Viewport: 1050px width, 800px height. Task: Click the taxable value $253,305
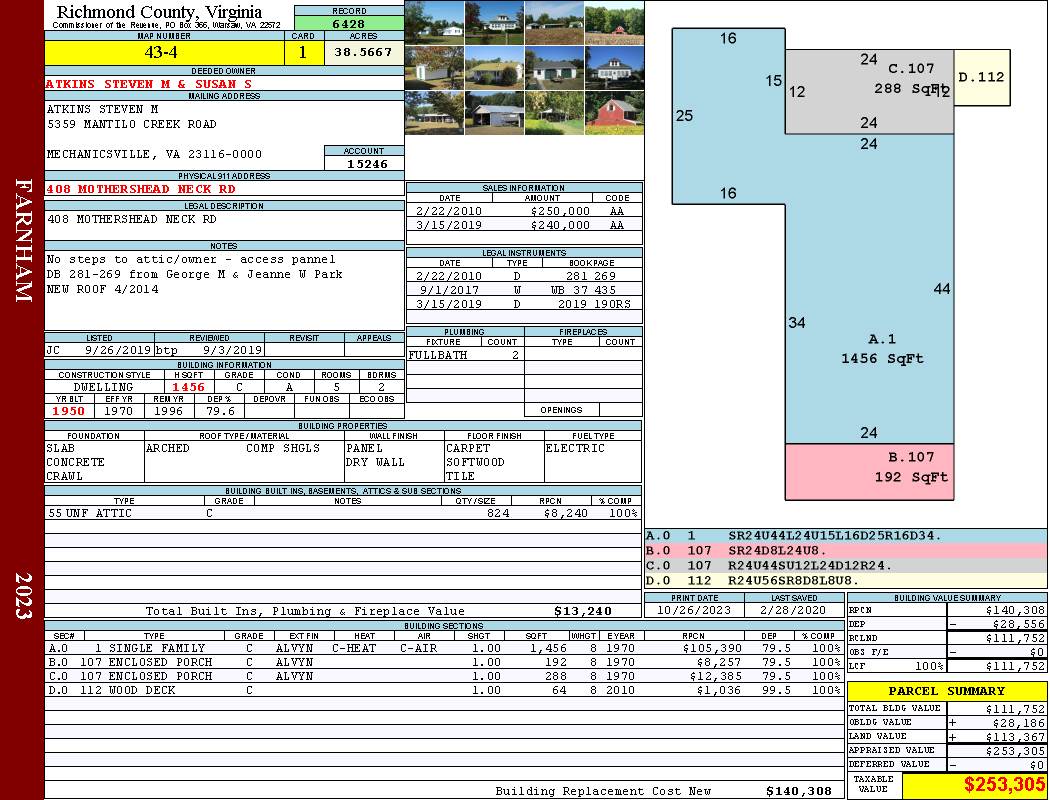974,785
